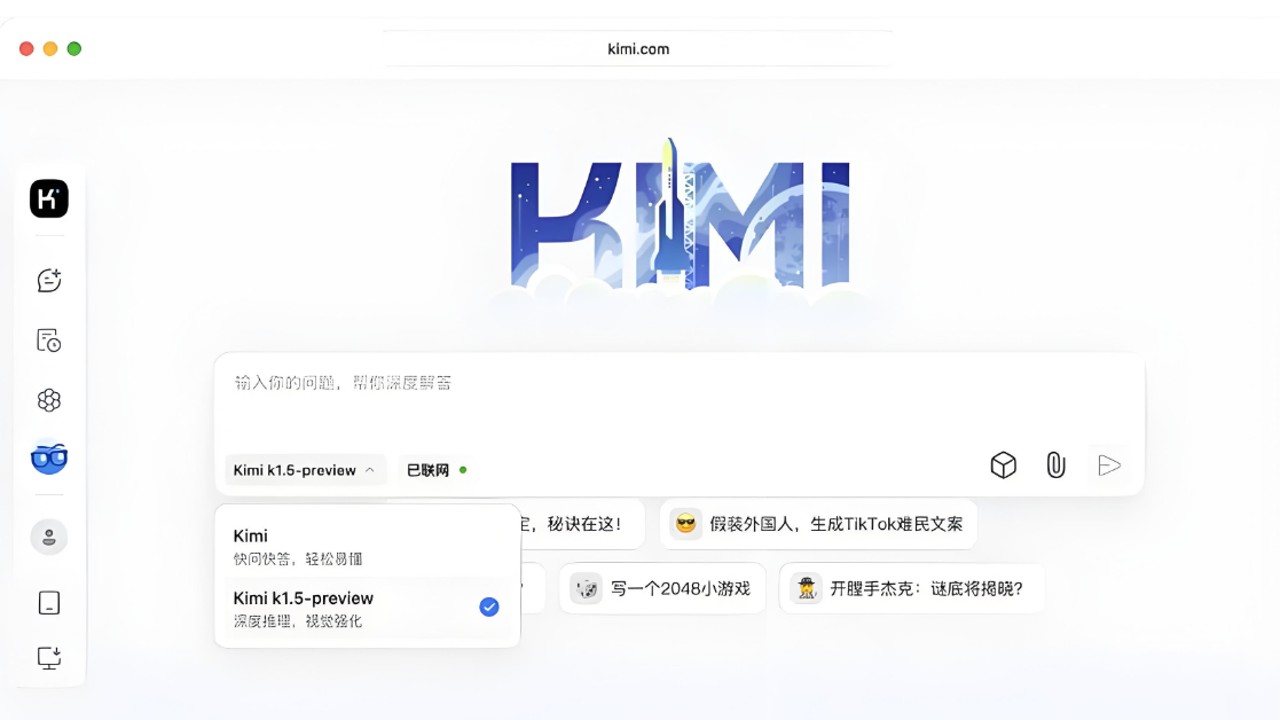This screenshot has height=720, width=1280.
Task: Click the 假装外国人 TikTok suggestion
Action: pyautogui.click(x=818, y=523)
